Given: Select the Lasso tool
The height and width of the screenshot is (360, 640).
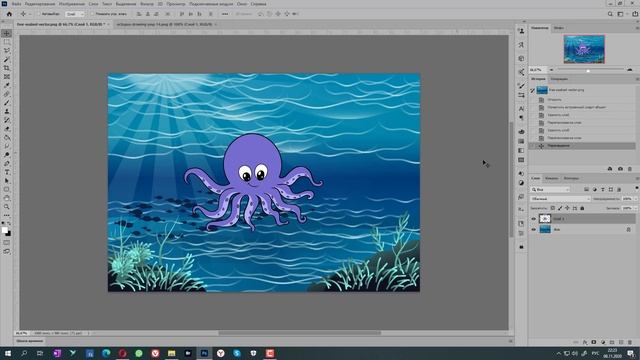Looking at the screenshot, I should pyautogui.click(x=7, y=51).
